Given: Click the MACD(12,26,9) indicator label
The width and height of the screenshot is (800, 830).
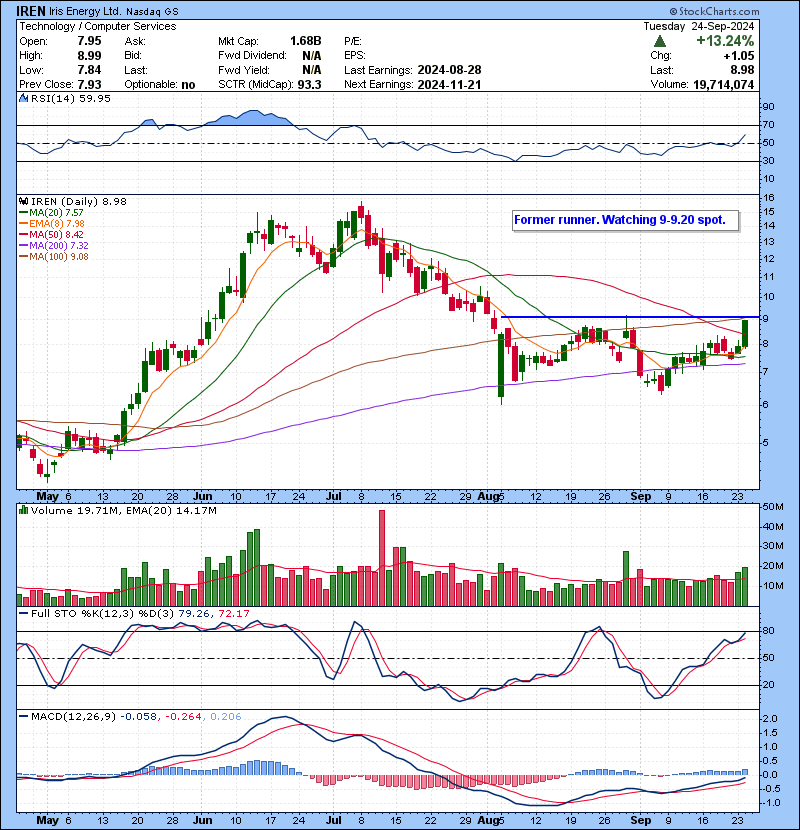Looking at the screenshot, I should pos(73,717).
